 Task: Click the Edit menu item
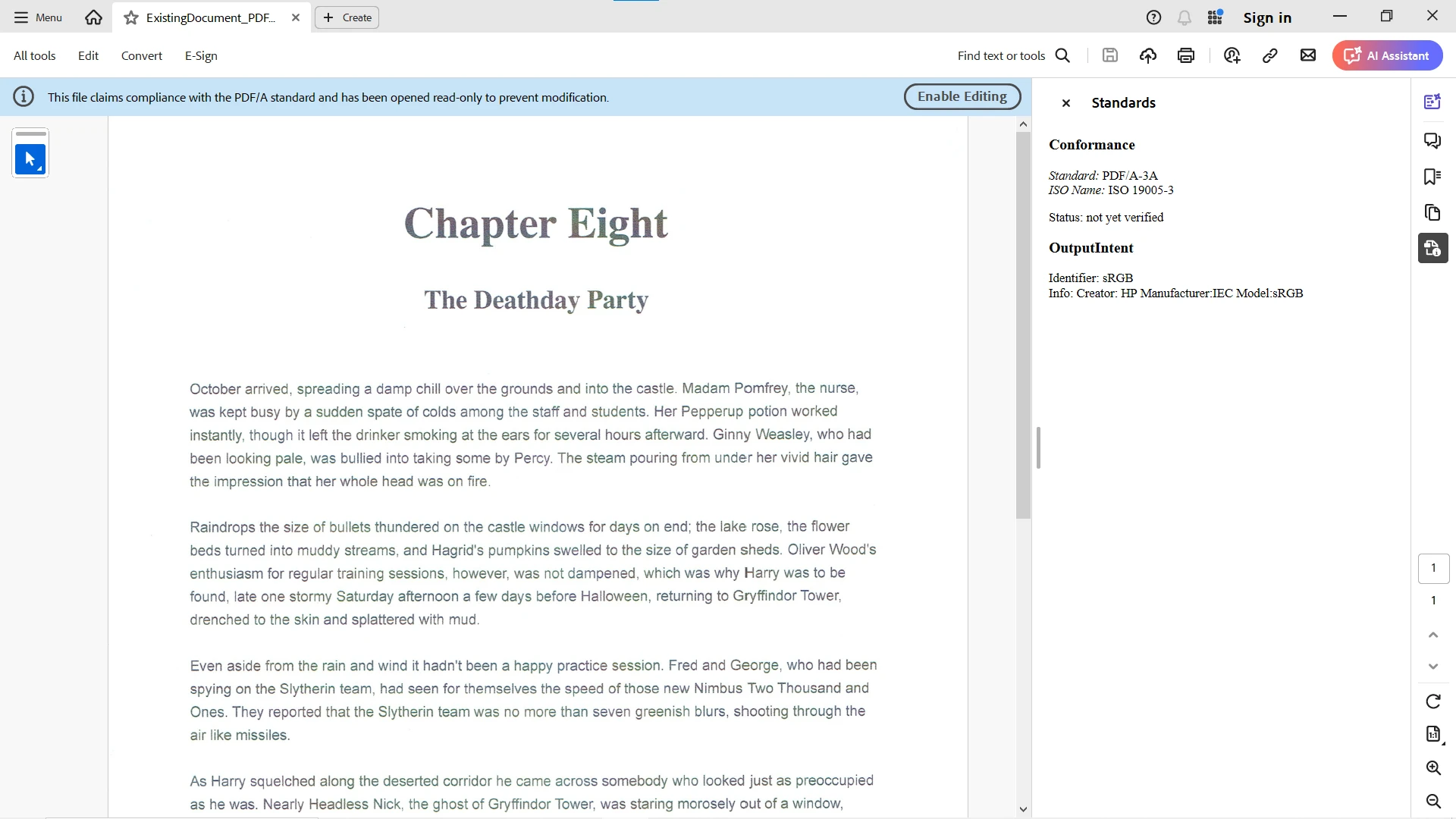88,55
